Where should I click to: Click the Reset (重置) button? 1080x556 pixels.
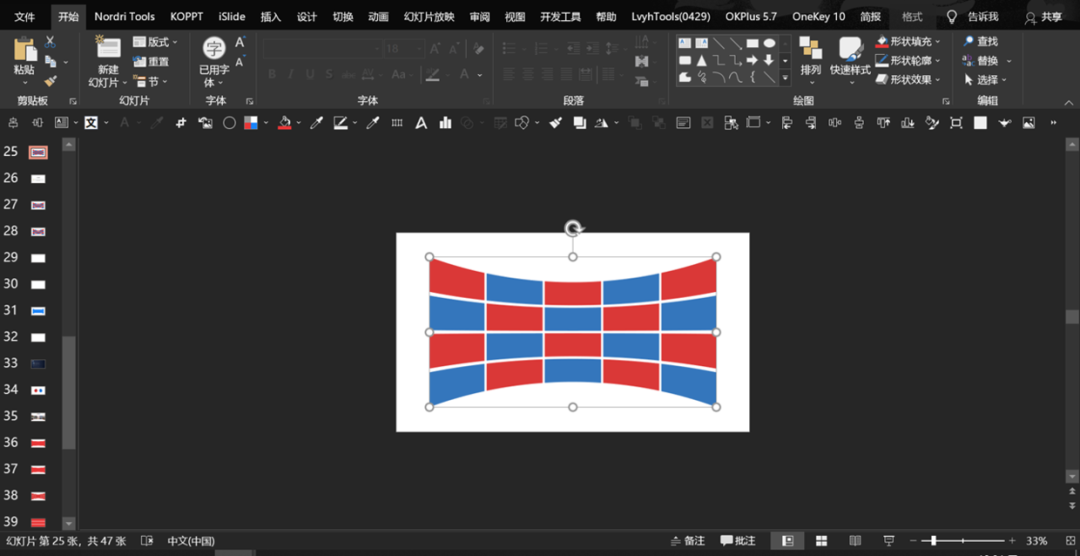tap(152, 62)
